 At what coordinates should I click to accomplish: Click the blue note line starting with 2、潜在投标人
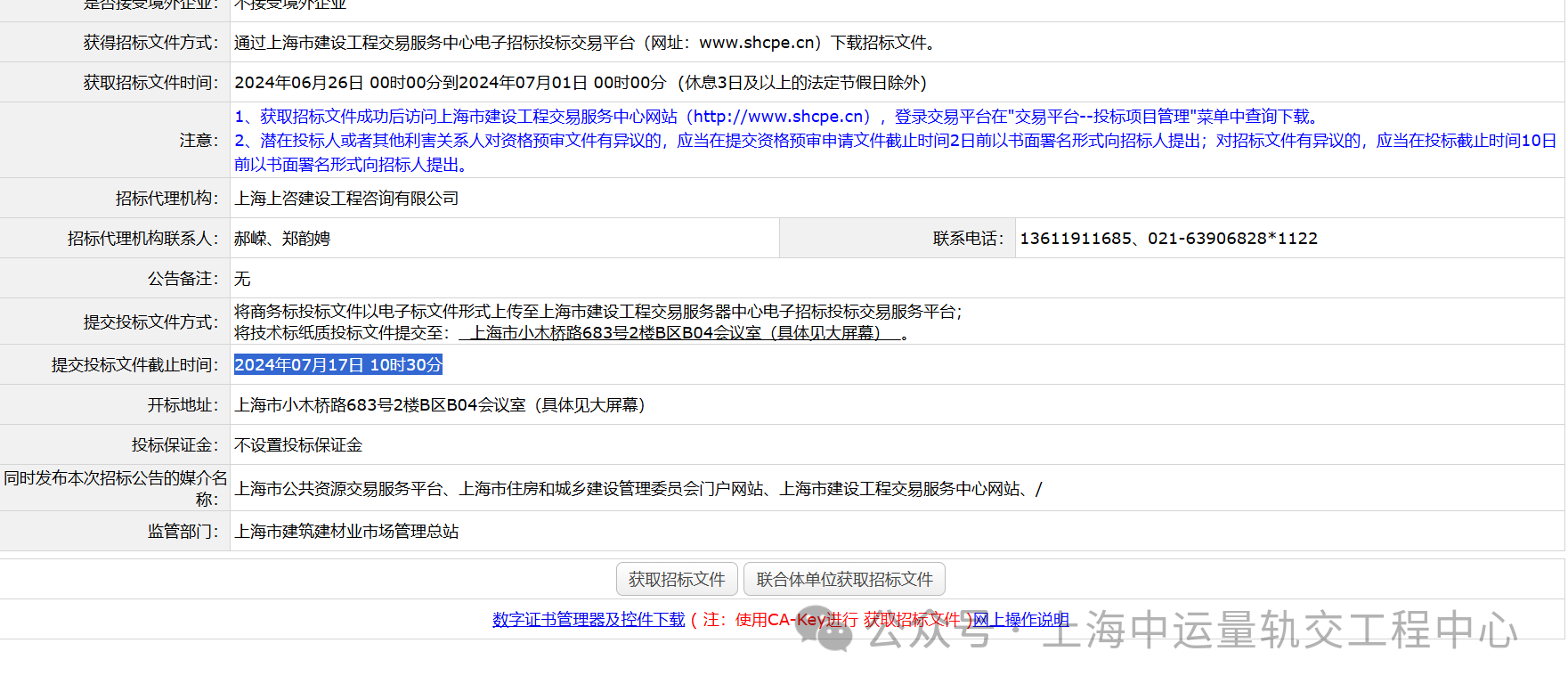click(x=895, y=152)
